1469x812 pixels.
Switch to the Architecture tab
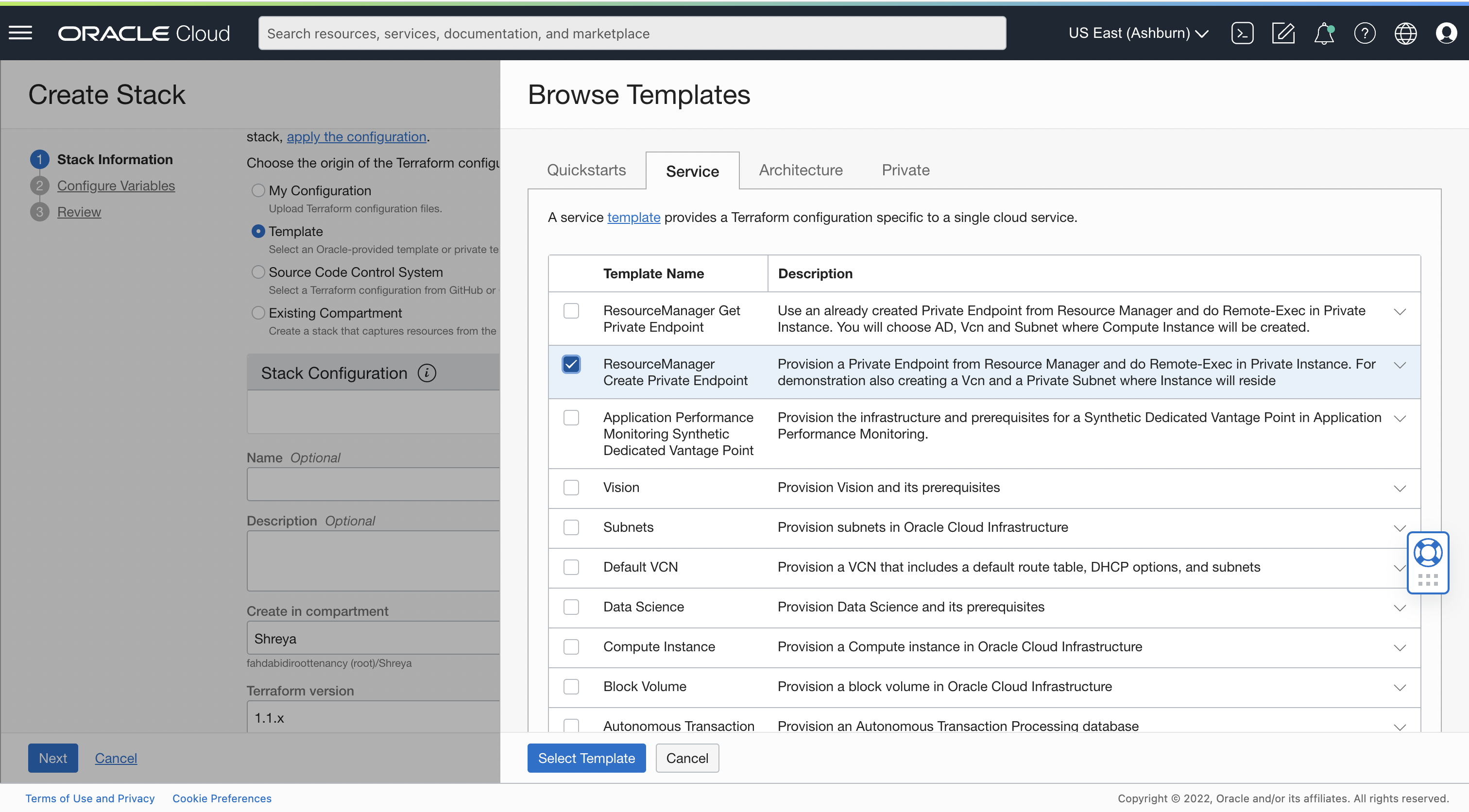pyautogui.click(x=801, y=170)
